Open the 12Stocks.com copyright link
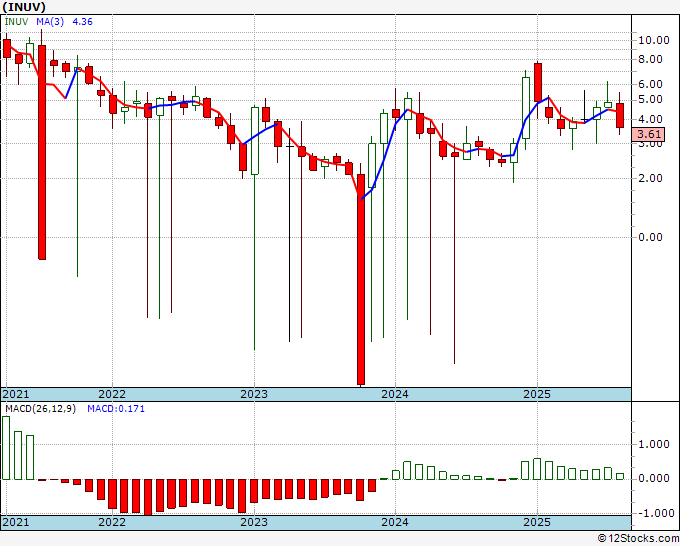This screenshot has width=680, height=546. tap(638, 539)
